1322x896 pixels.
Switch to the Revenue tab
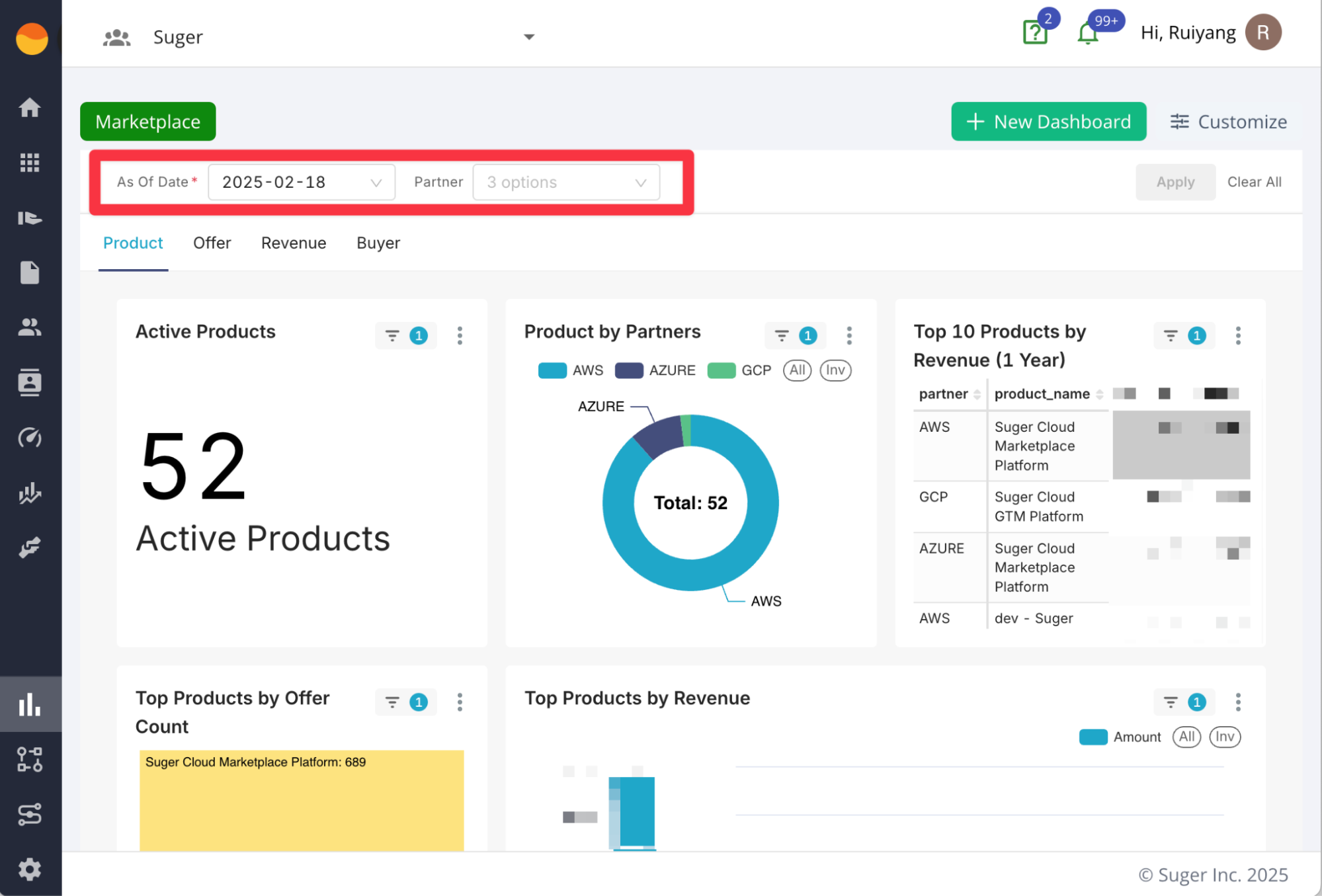click(x=294, y=243)
